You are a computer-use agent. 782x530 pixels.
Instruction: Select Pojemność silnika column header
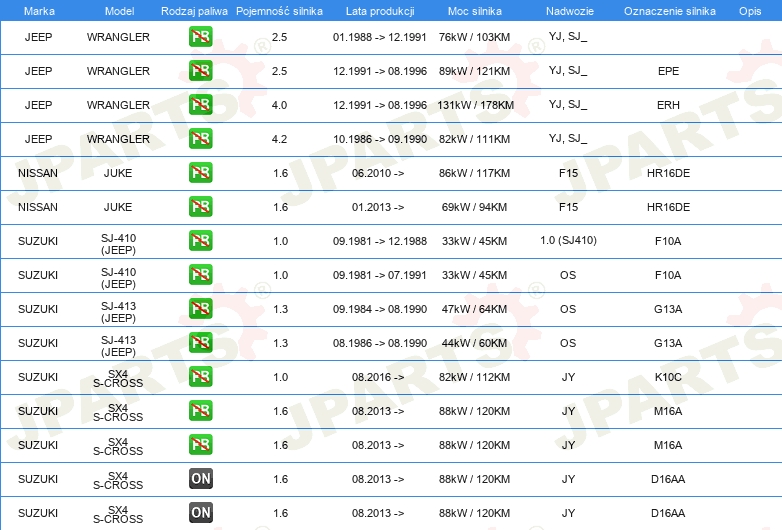tap(279, 11)
